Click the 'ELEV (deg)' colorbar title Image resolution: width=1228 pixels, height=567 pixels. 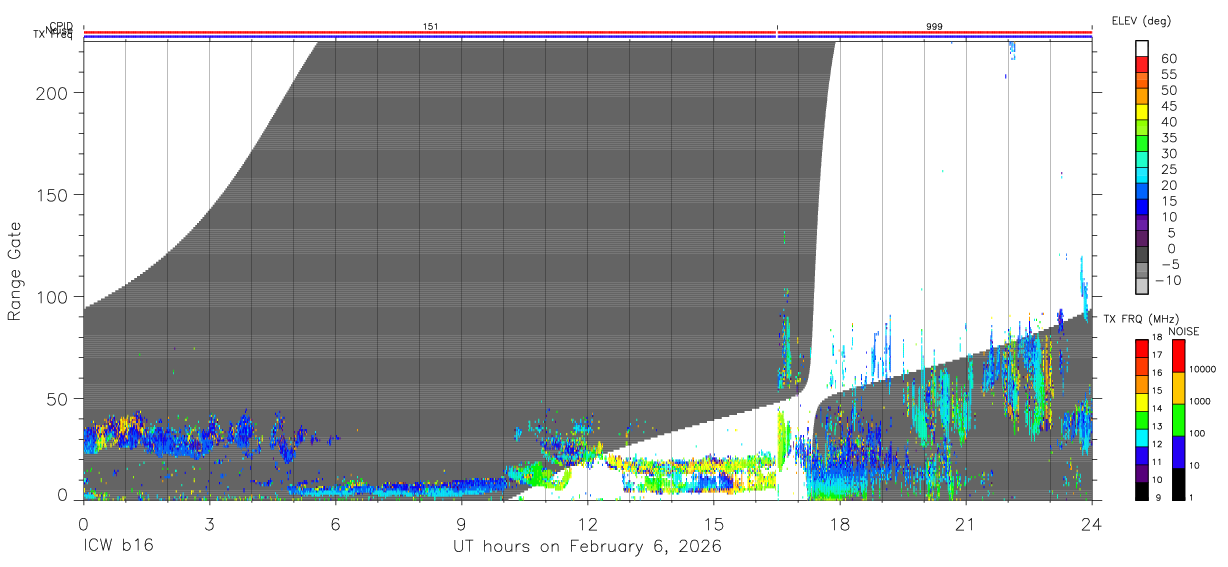point(1141,20)
